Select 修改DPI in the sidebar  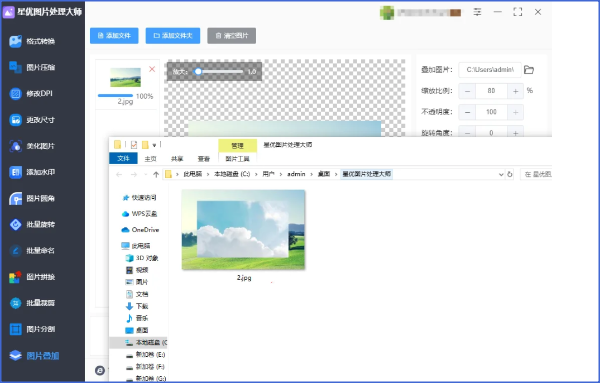(x=31, y=93)
